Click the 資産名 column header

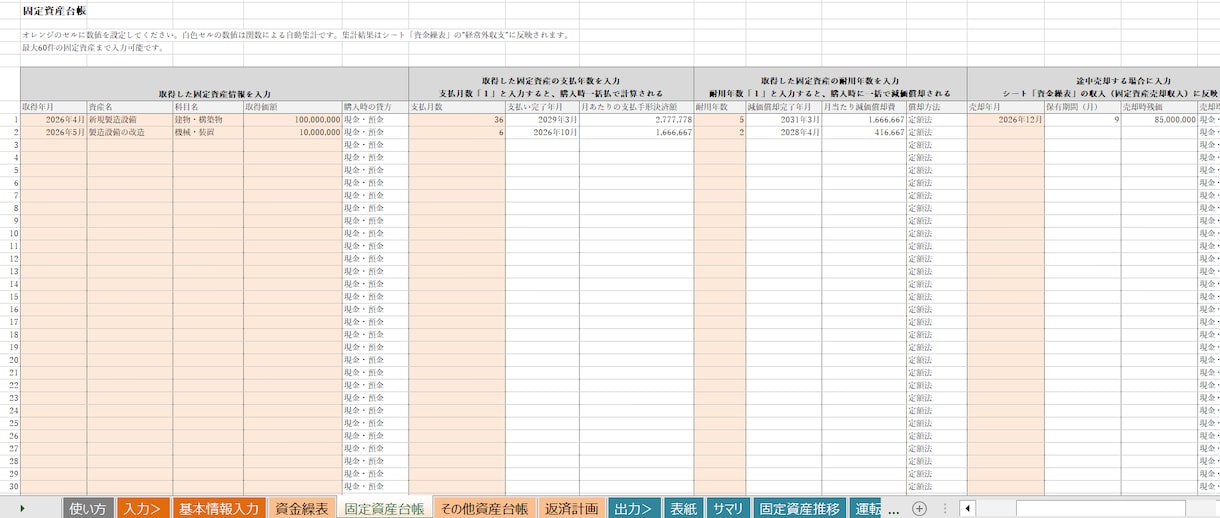[129, 106]
